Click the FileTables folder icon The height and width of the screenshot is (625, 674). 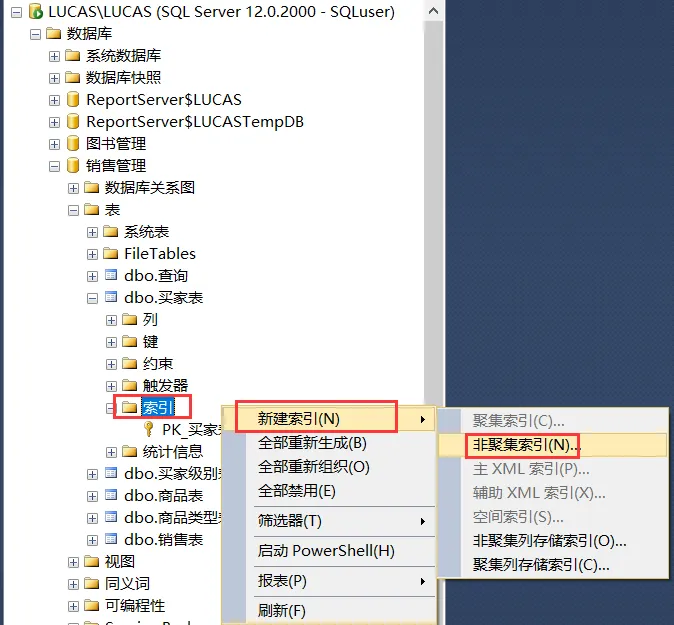(110, 254)
